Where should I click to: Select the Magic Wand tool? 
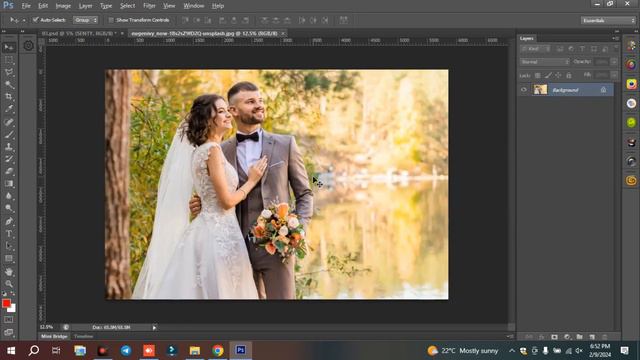9,84
